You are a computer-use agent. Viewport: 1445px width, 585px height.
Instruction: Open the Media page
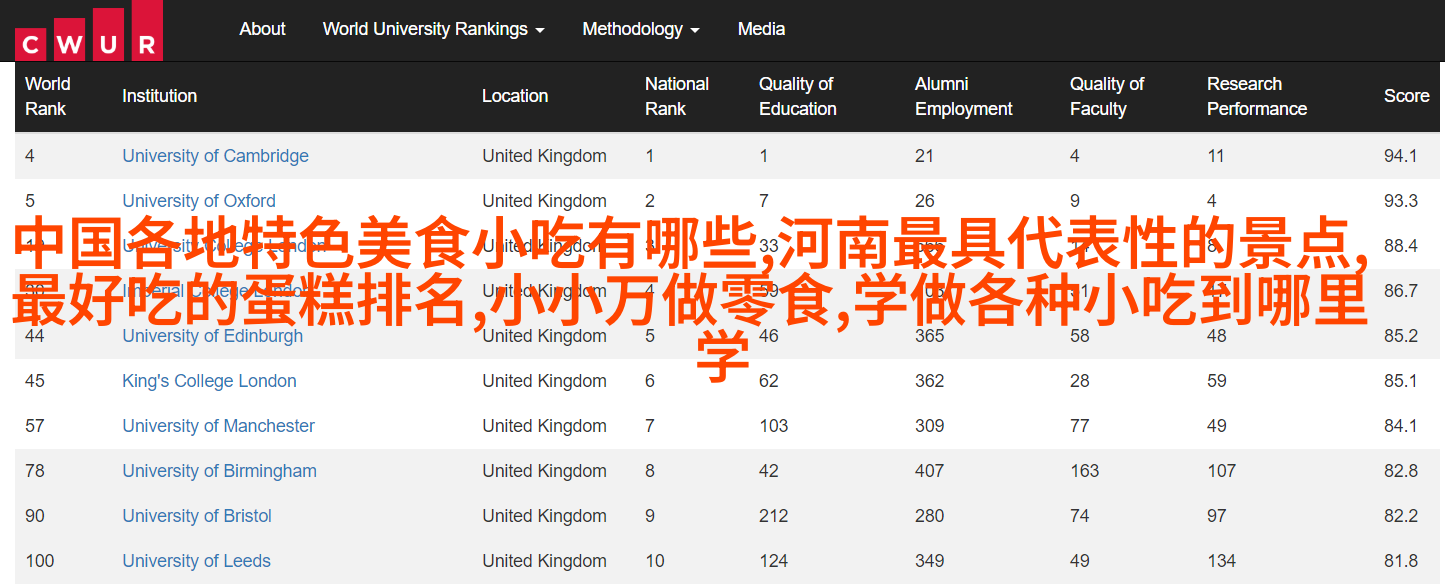pos(761,29)
